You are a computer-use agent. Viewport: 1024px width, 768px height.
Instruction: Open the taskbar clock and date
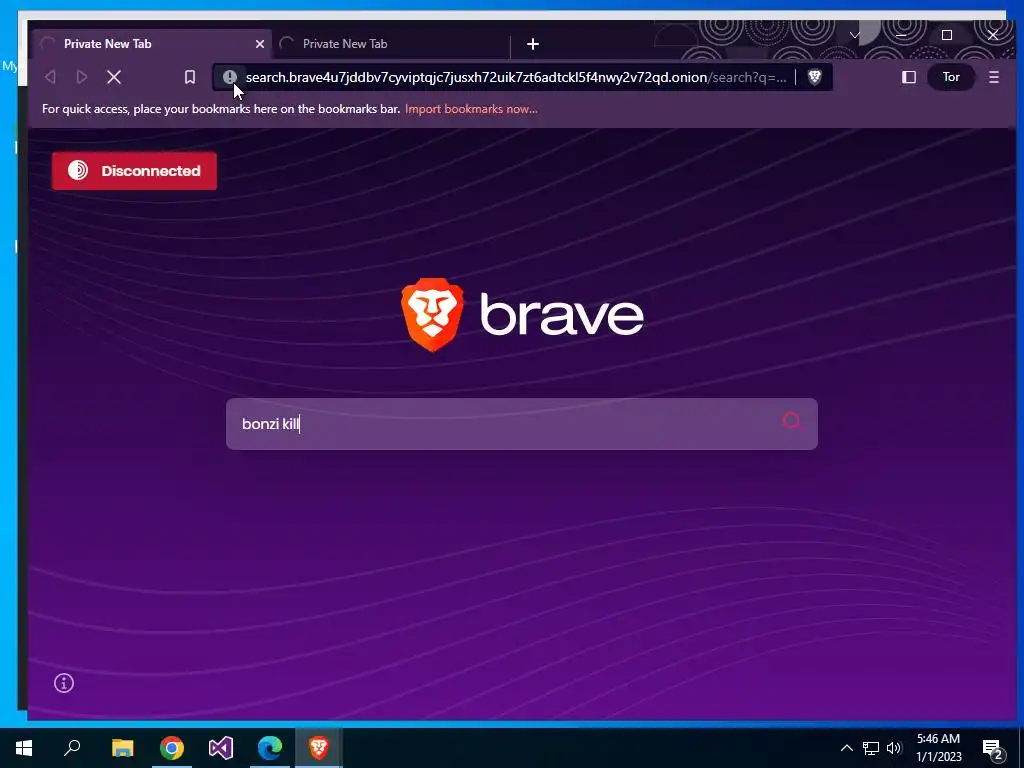938,748
